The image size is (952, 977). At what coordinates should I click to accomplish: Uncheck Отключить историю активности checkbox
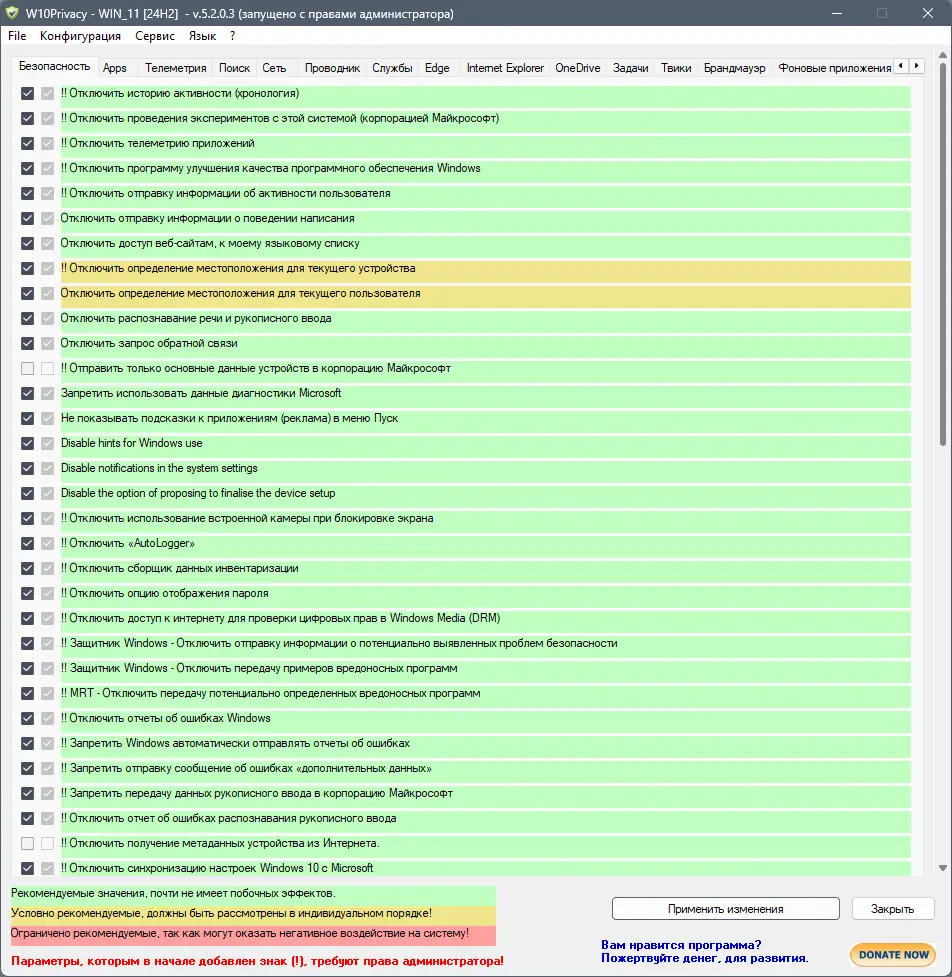pos(27,93)
